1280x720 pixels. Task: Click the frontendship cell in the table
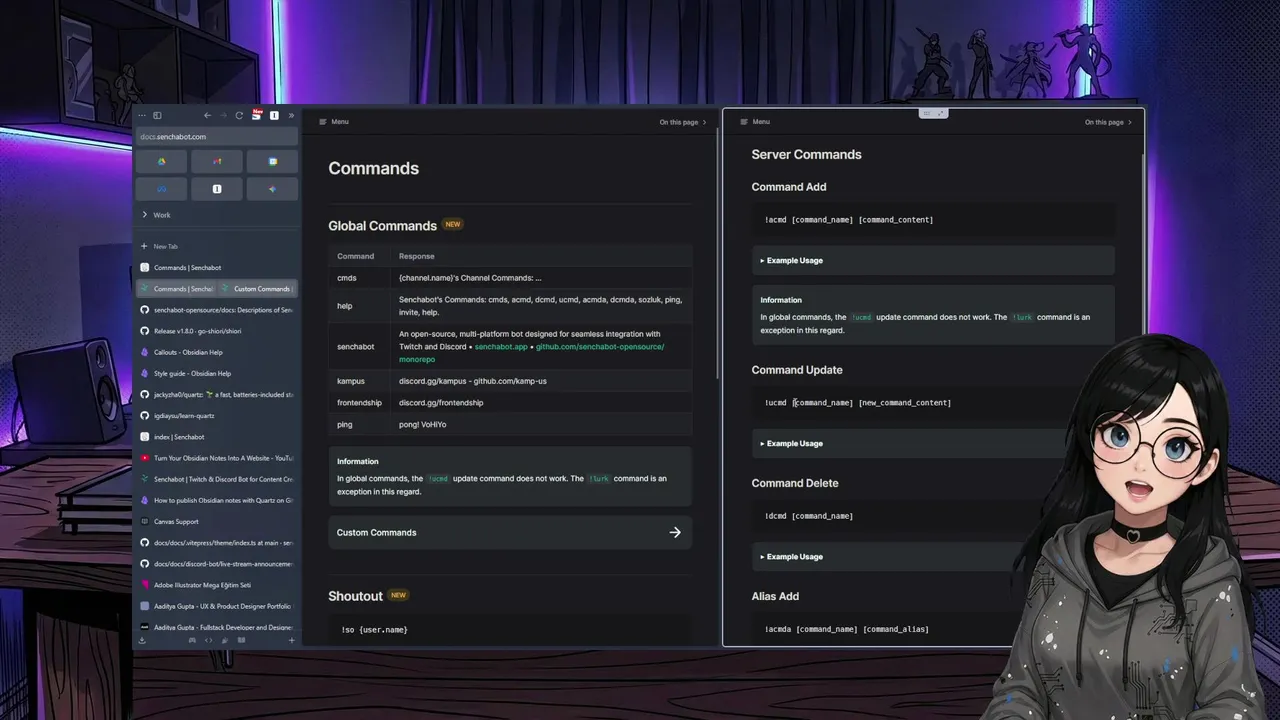click(359, 402)
